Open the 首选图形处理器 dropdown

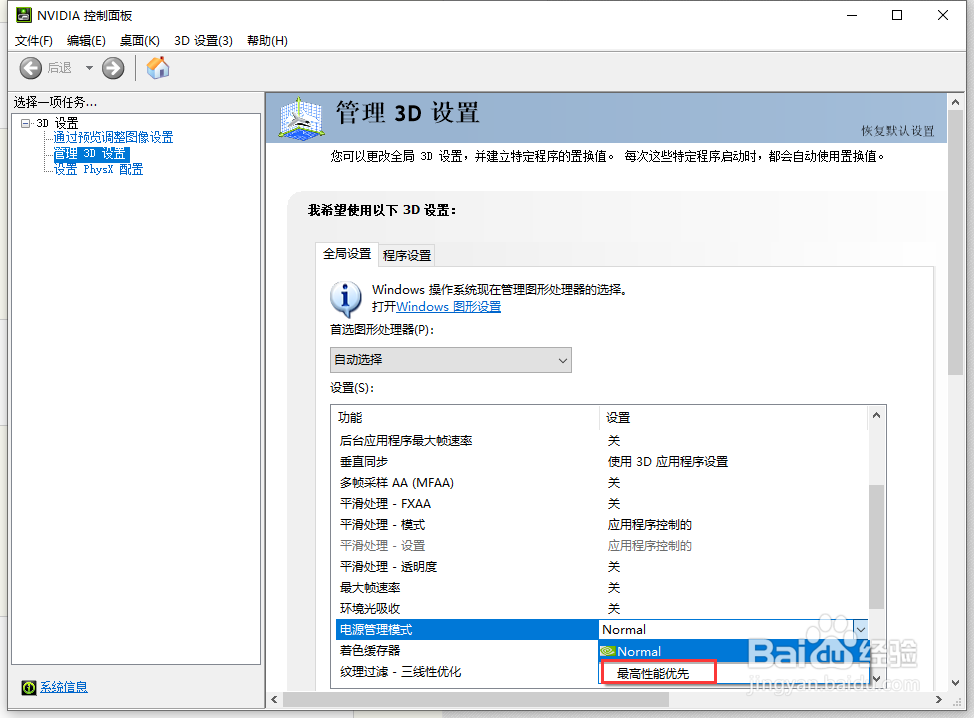point(565,359)
